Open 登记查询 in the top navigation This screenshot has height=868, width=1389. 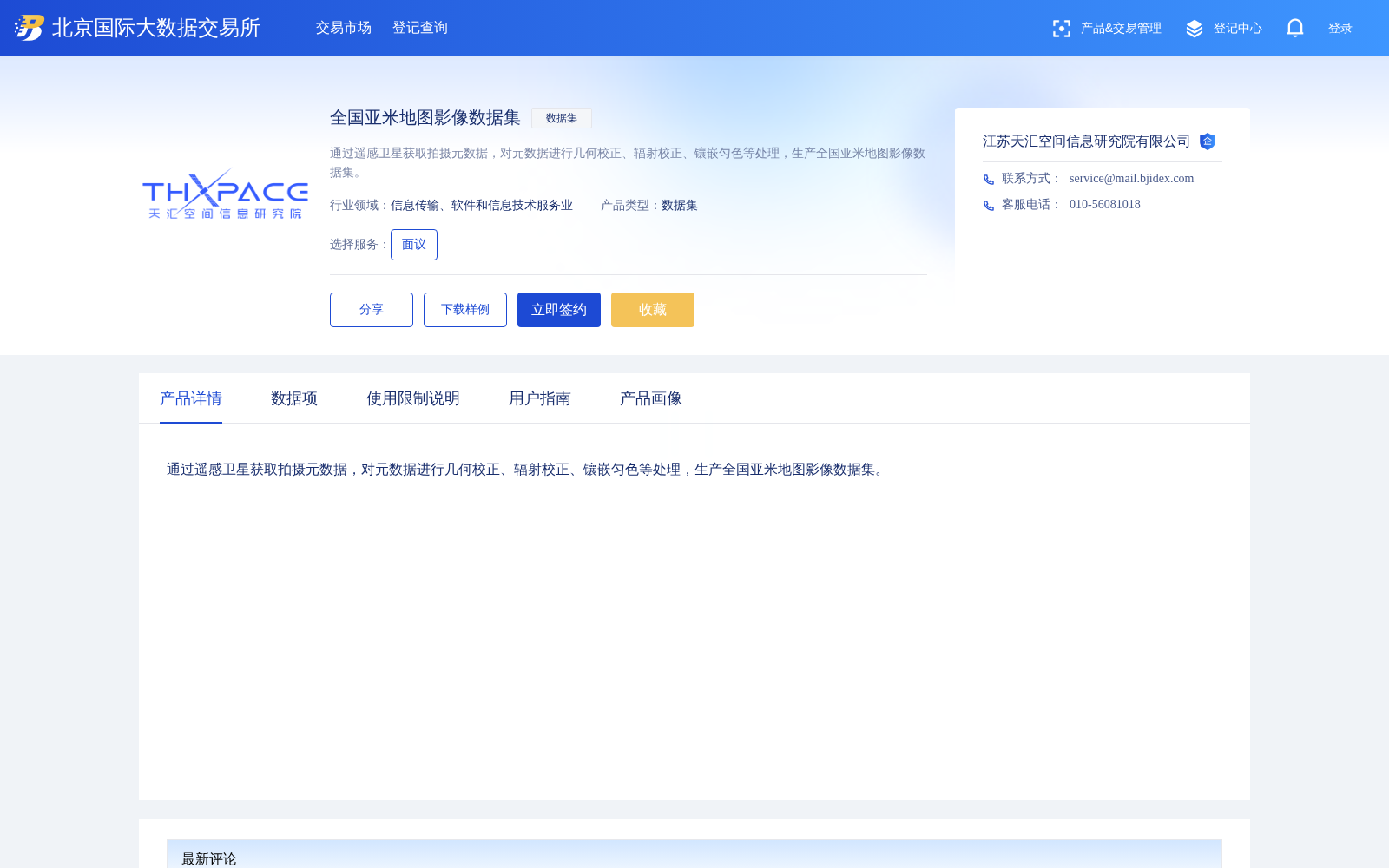[x=420, y=28]
